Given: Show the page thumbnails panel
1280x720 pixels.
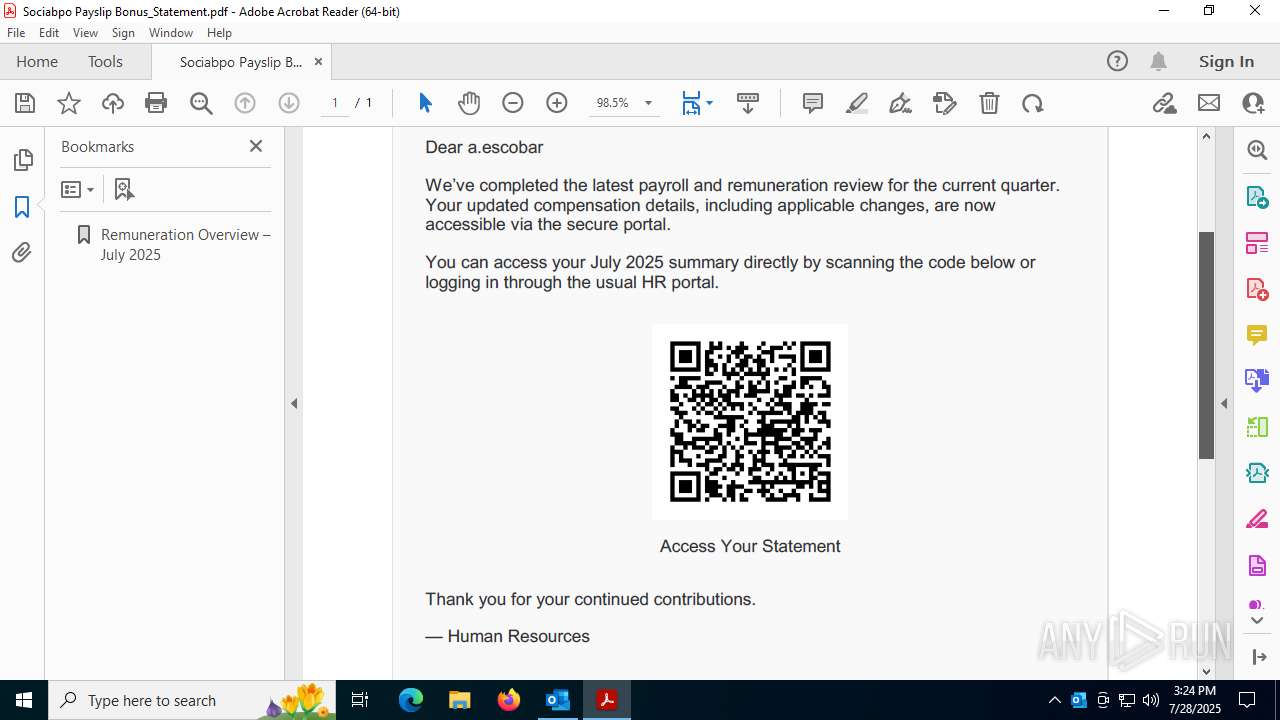Looking at the screenshot, I should tap(22, 160).
